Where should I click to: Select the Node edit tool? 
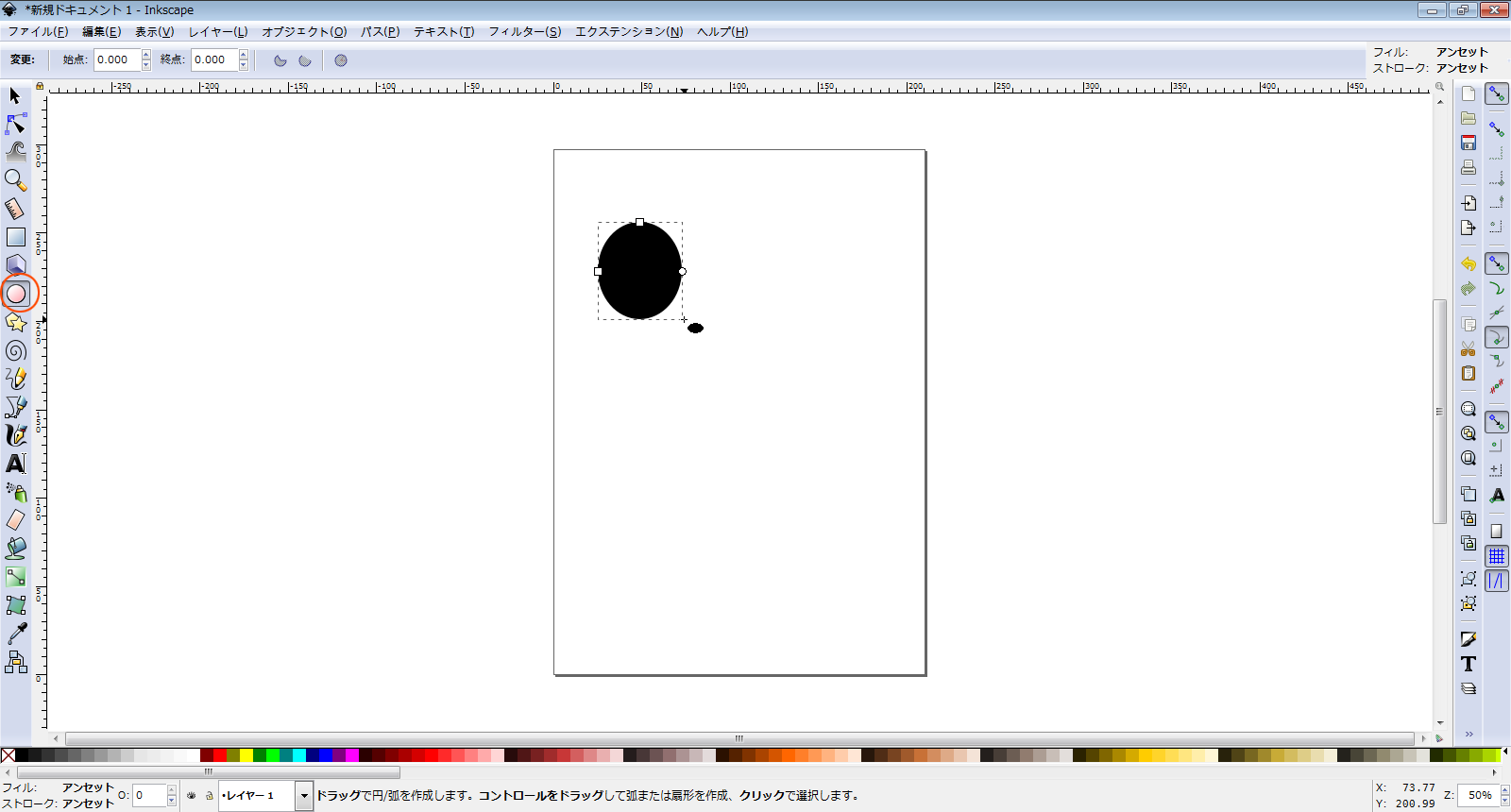pyautogui.click(x=16, y=124)
